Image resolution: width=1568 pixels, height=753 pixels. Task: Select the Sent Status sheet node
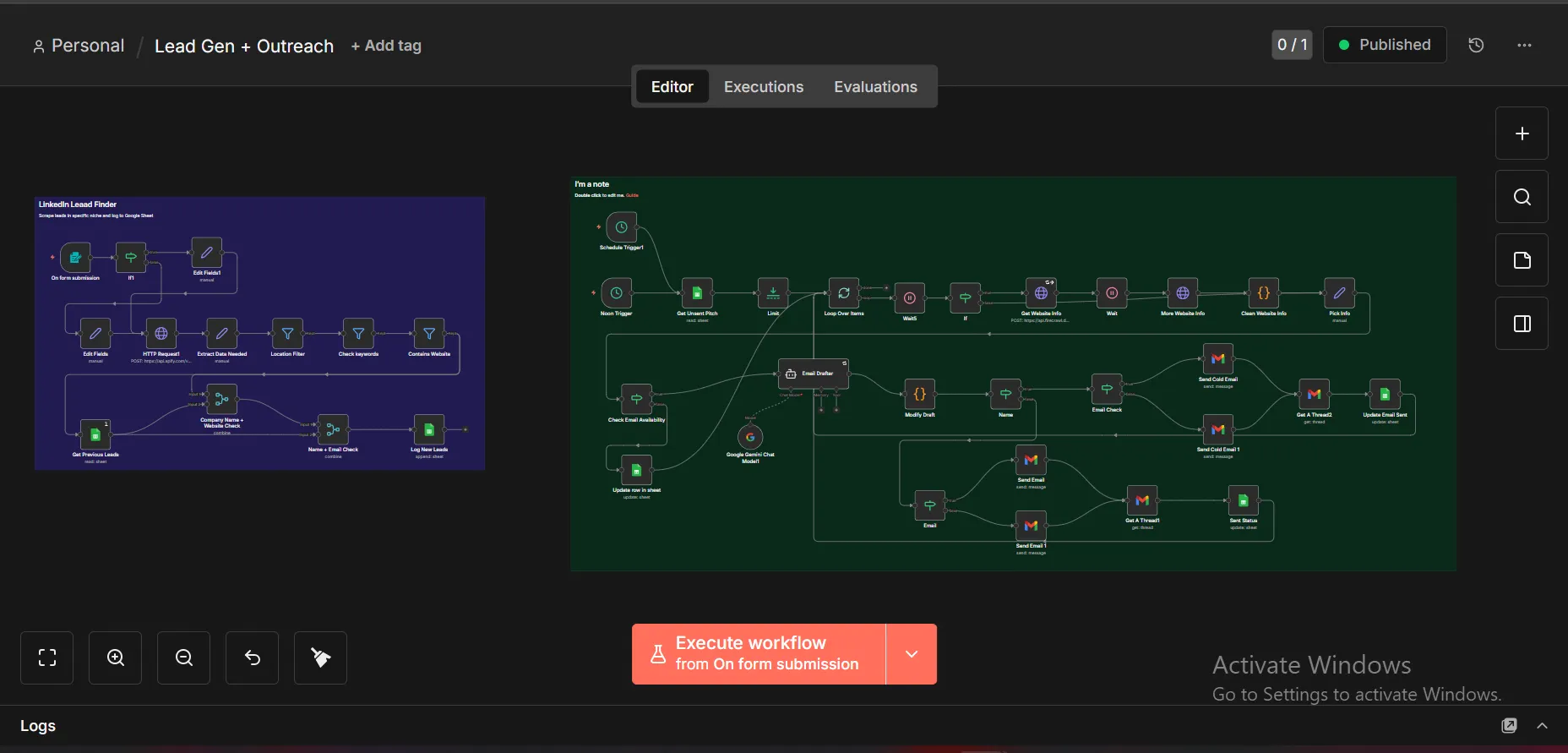1244,500
